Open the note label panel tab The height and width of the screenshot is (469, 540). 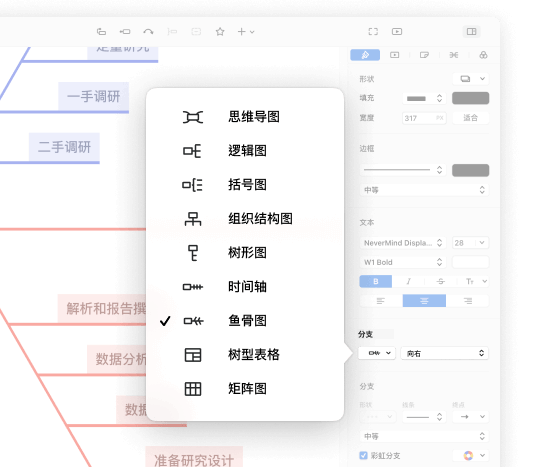(424, 55)
